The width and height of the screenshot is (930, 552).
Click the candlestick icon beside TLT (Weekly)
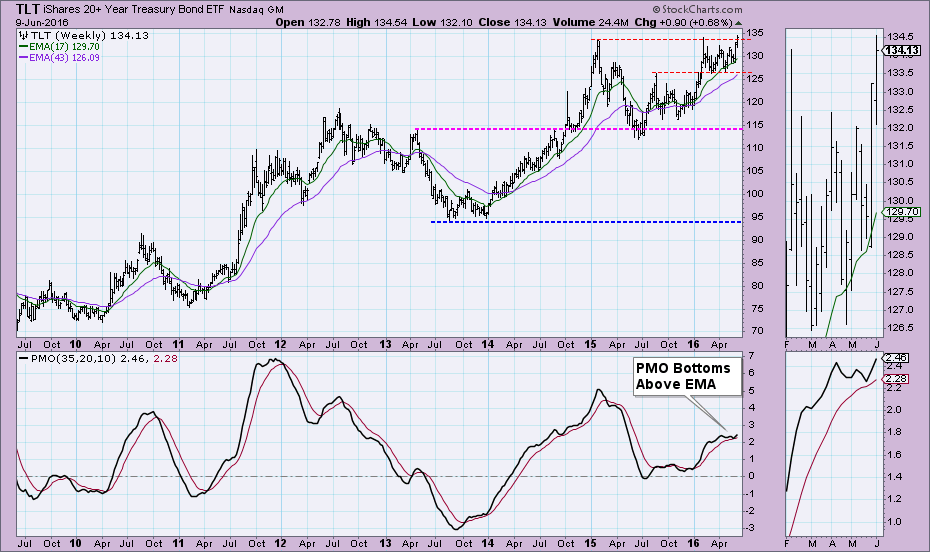[24, 35]
